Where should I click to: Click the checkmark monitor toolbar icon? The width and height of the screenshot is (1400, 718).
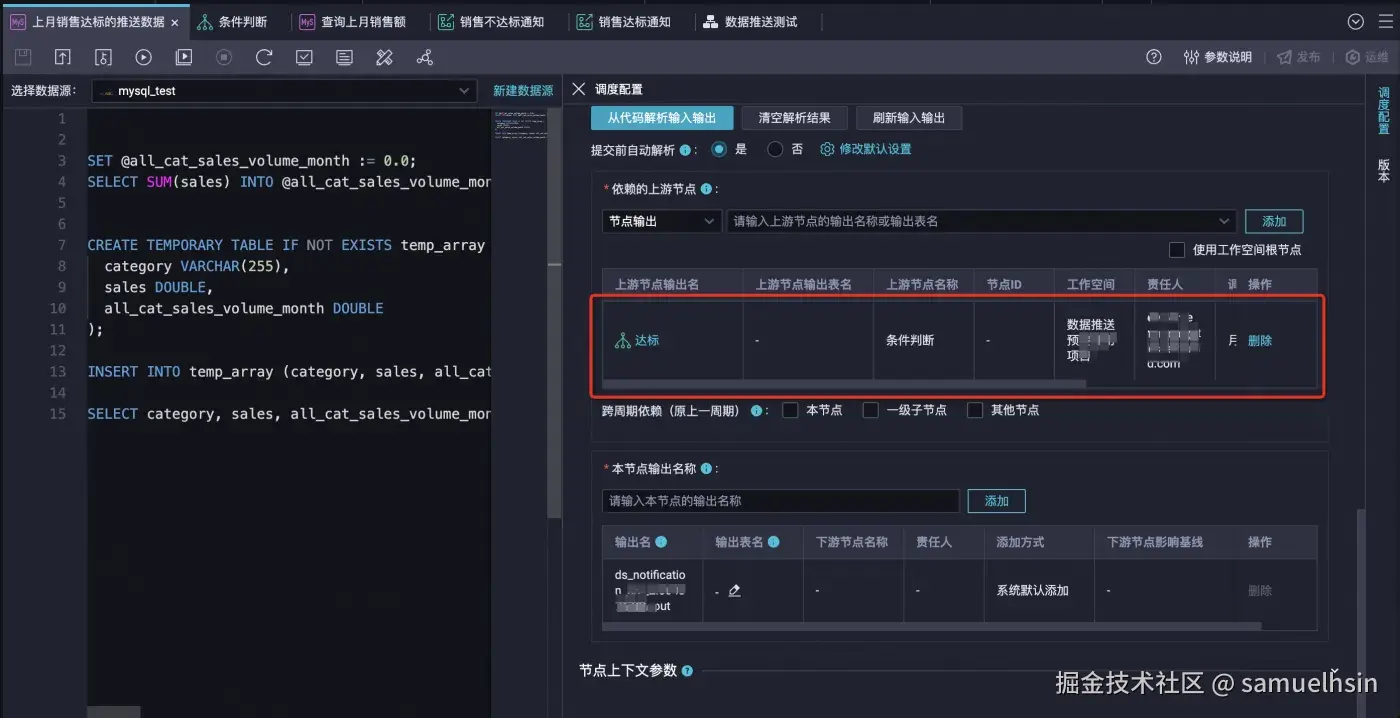pos(305,58)
